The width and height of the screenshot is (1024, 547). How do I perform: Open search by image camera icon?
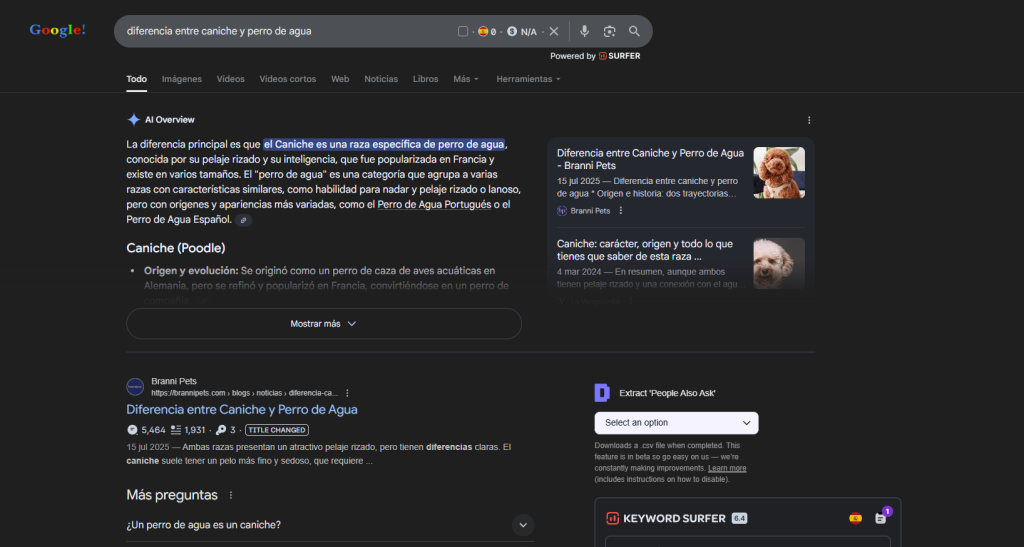click(609, 31)
